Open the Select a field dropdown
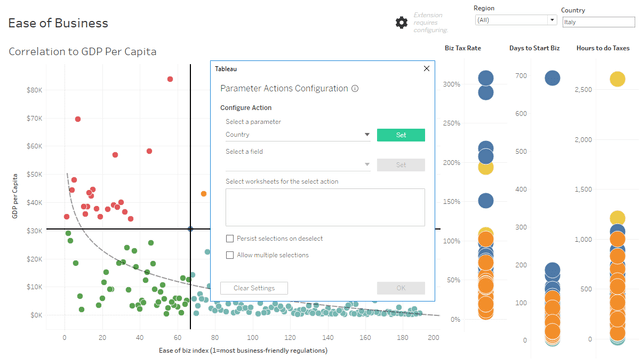 [298, 164]
